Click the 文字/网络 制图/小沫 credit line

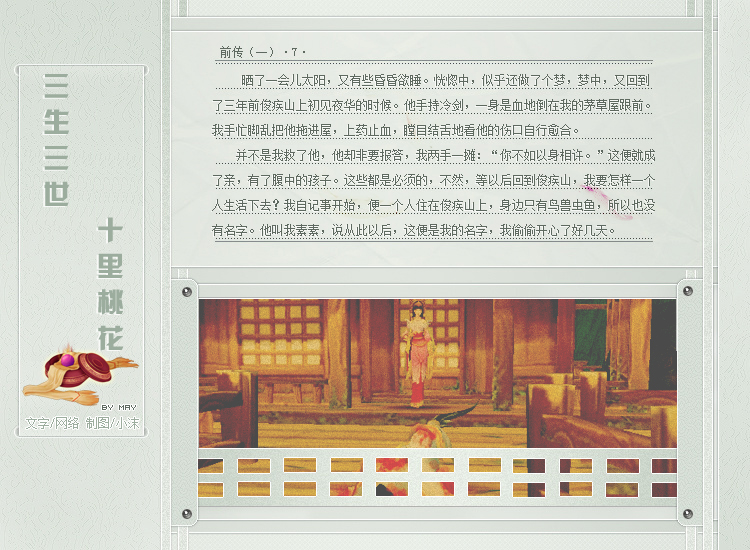point(83,423)
